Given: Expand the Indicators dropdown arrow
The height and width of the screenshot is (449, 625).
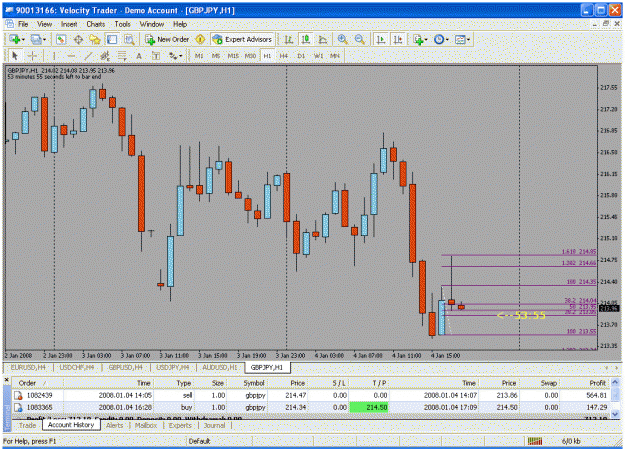Looking at the screenshot, I should tap(426, 39).
